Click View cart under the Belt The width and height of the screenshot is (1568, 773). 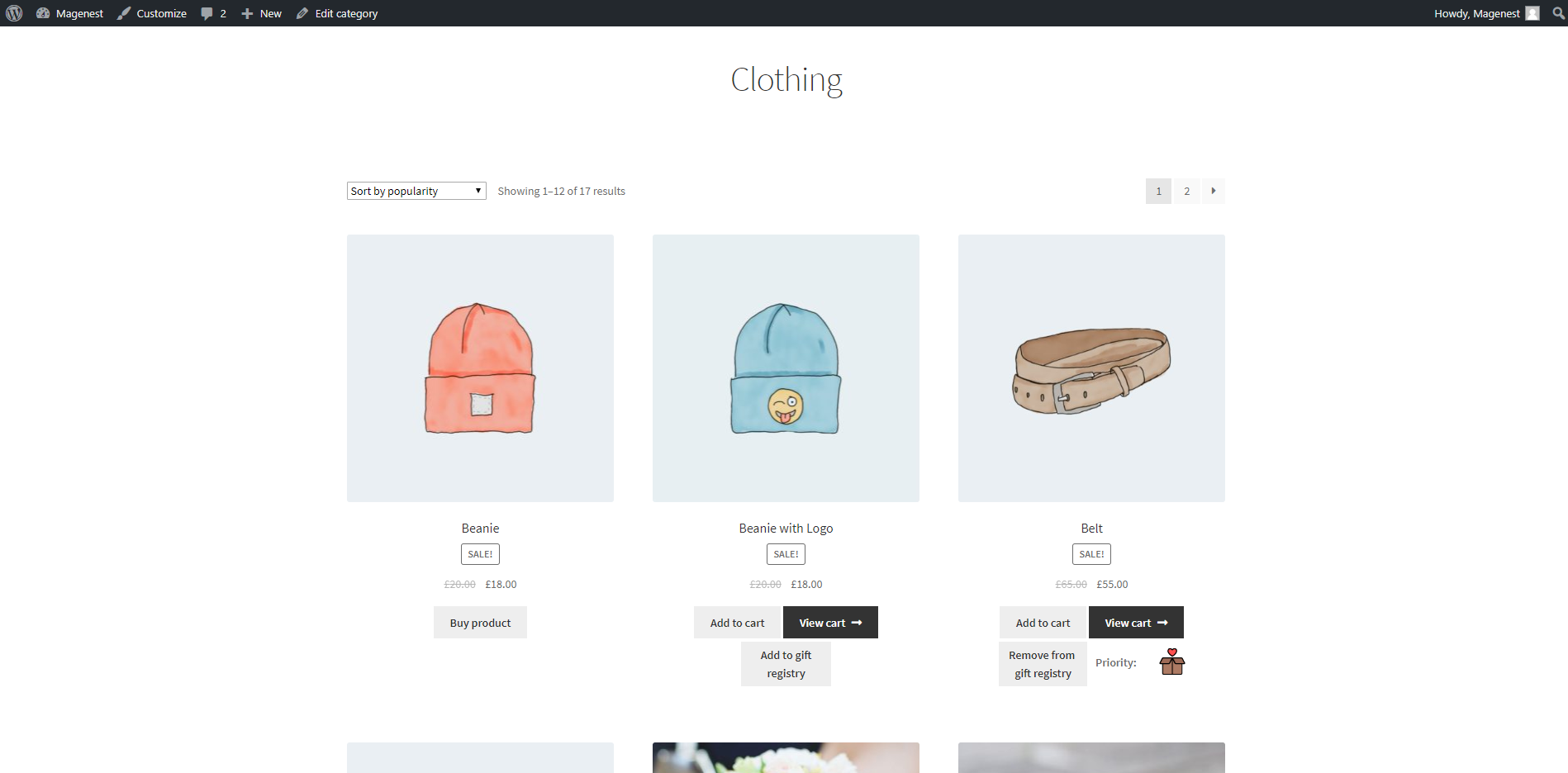click(x=1135, y=623)
